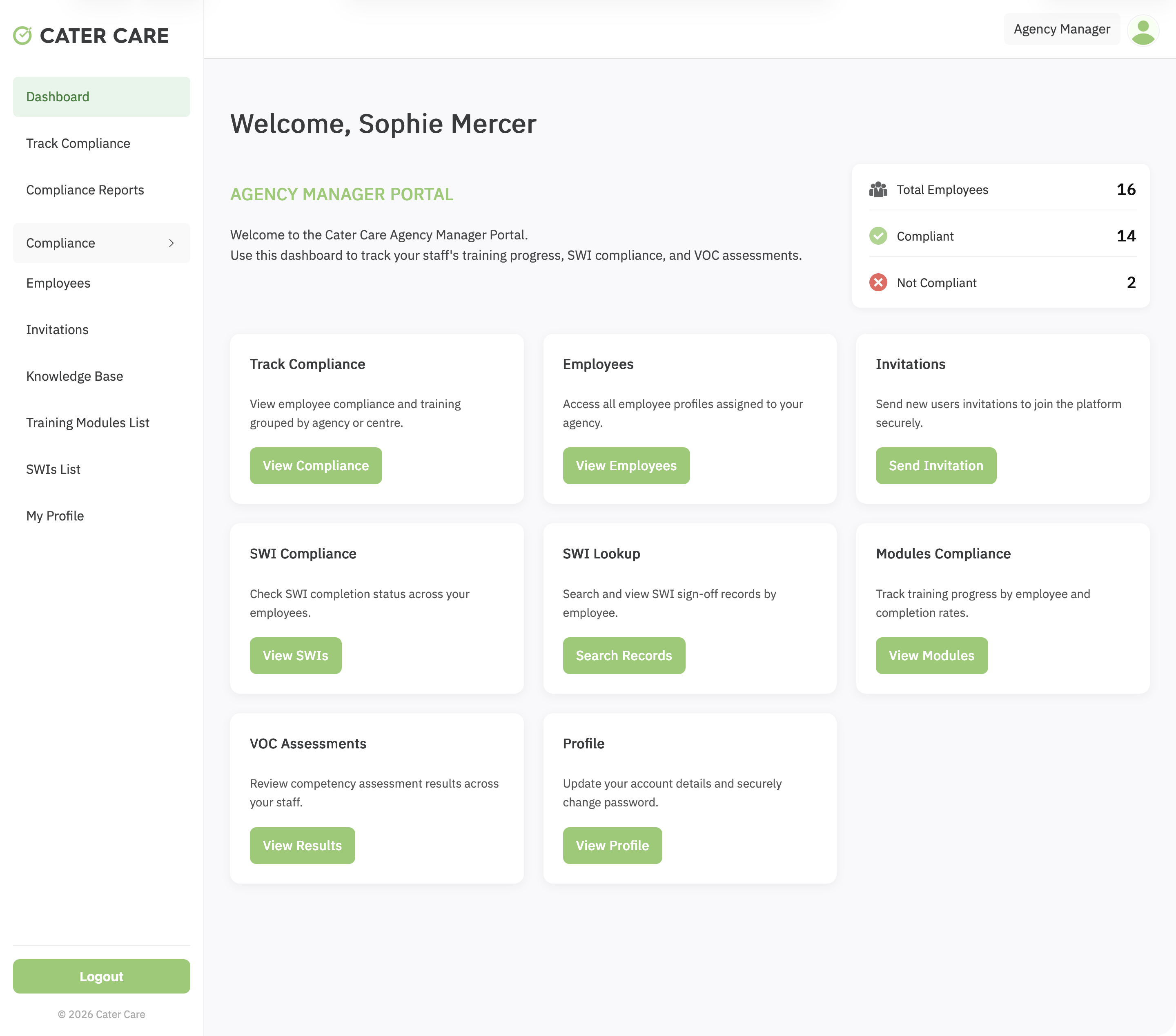Click the View SWIs button
Image resolution: width=1176 pixels, height=1036 pixels.
pos(295,656)
